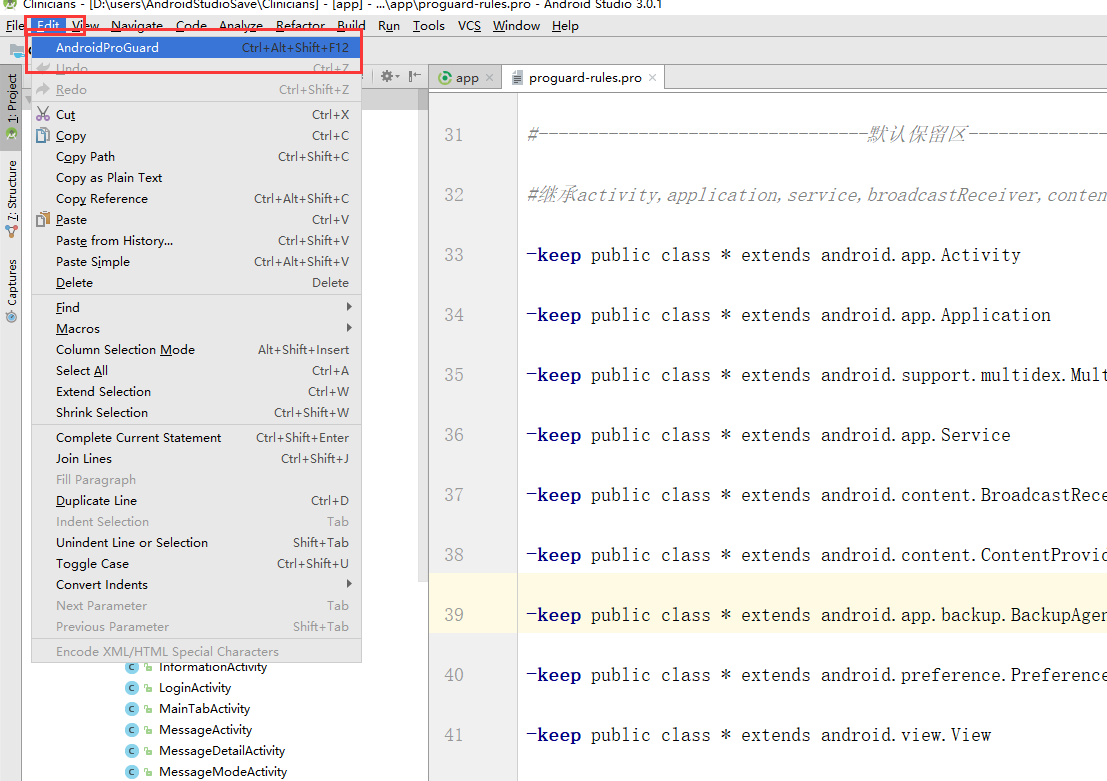Click the hide panel icon beside gear
Screen dimensions: 1107x781
[414, 76]
